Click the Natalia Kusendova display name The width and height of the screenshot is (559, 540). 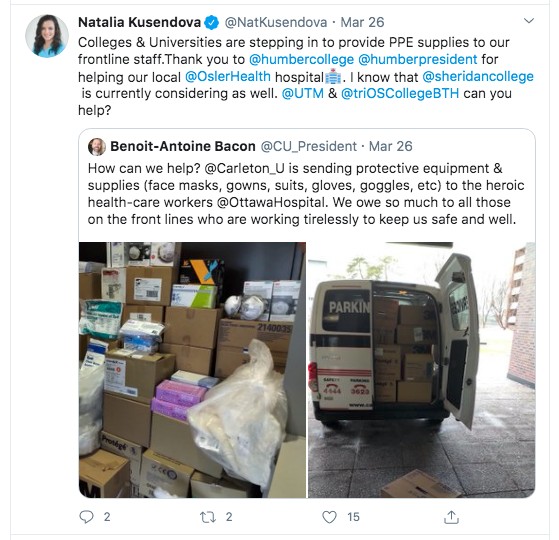coord(139,22)
